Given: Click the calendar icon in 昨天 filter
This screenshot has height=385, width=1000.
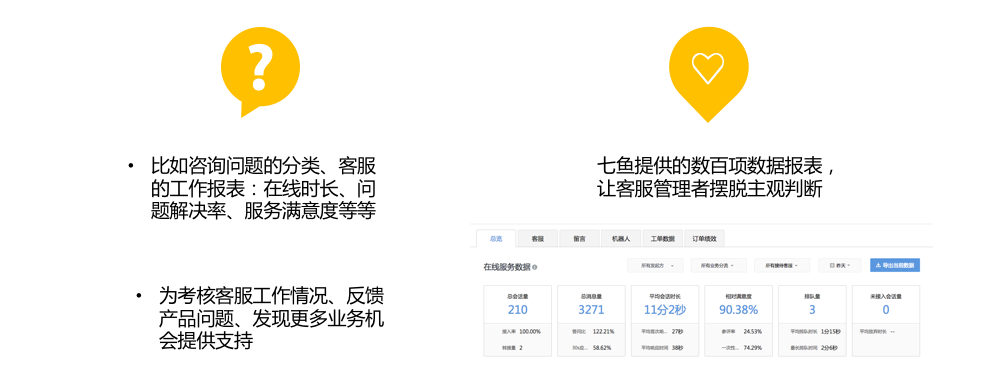Looking at the screenshot, I should click(831, 265).
